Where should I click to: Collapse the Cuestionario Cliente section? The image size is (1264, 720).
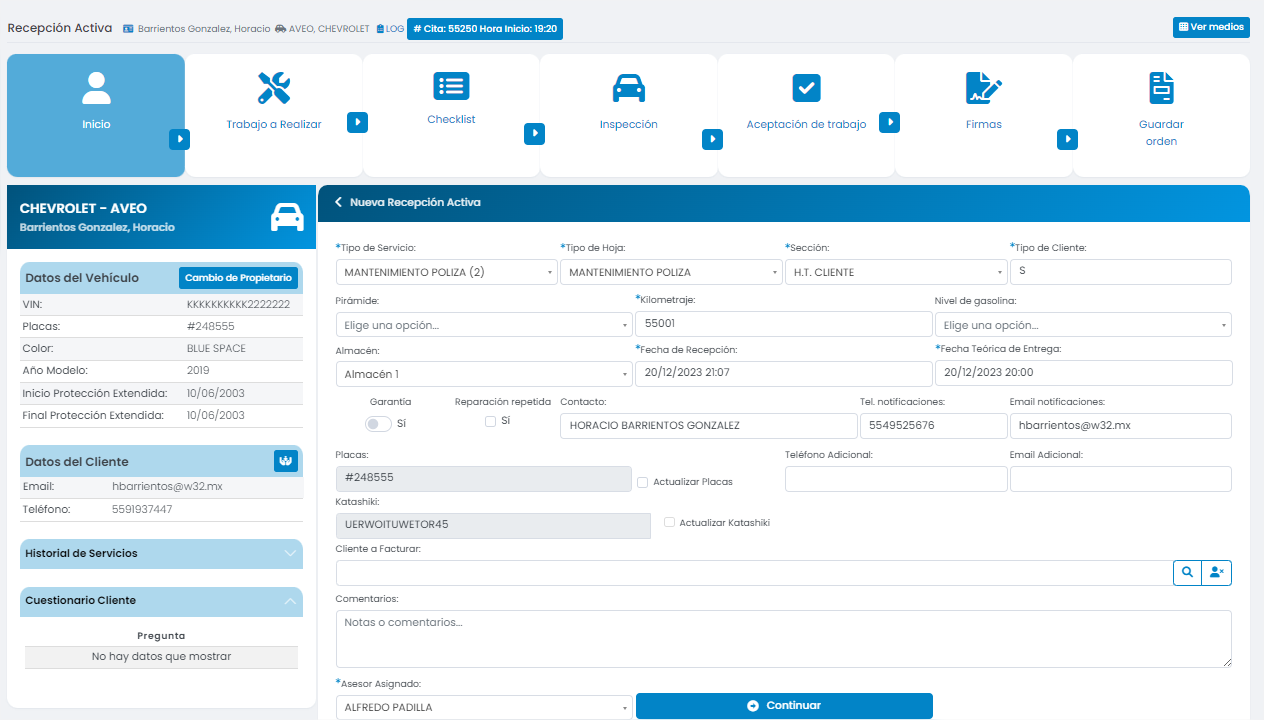(161, 601)
